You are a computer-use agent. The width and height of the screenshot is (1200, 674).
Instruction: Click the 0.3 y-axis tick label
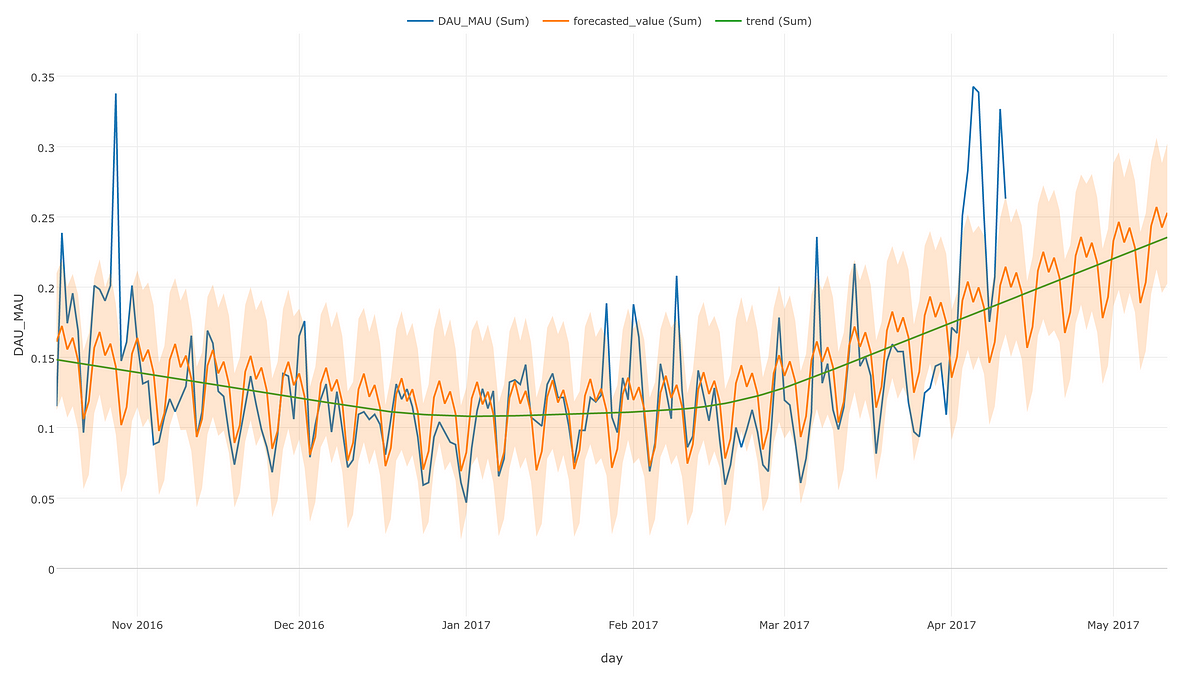[44, 147]
